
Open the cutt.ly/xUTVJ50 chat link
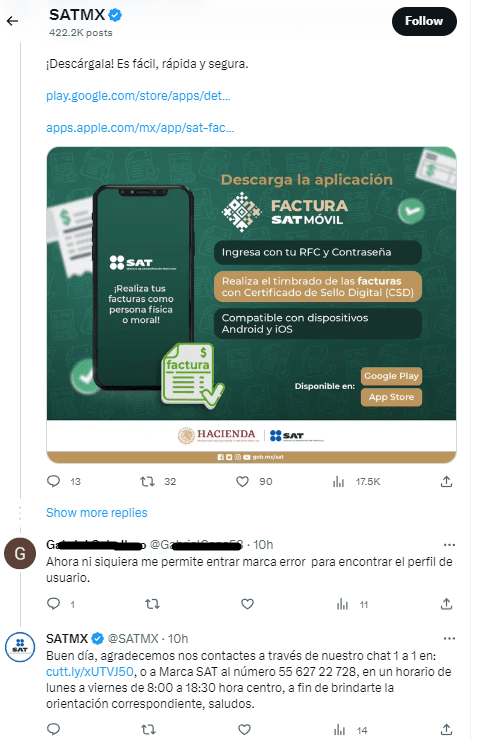pyautogui.click(x=90, y=672)
